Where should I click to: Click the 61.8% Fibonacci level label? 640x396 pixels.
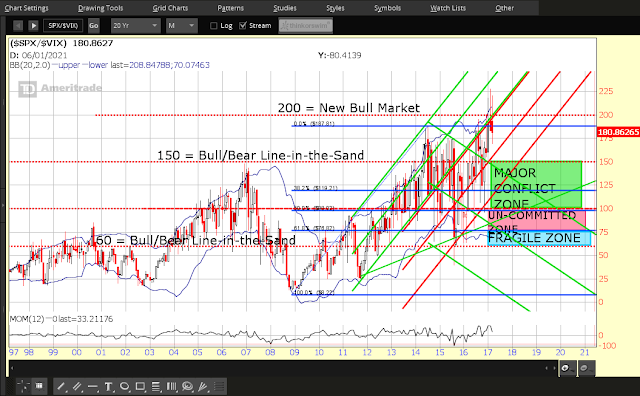(314, 228)
